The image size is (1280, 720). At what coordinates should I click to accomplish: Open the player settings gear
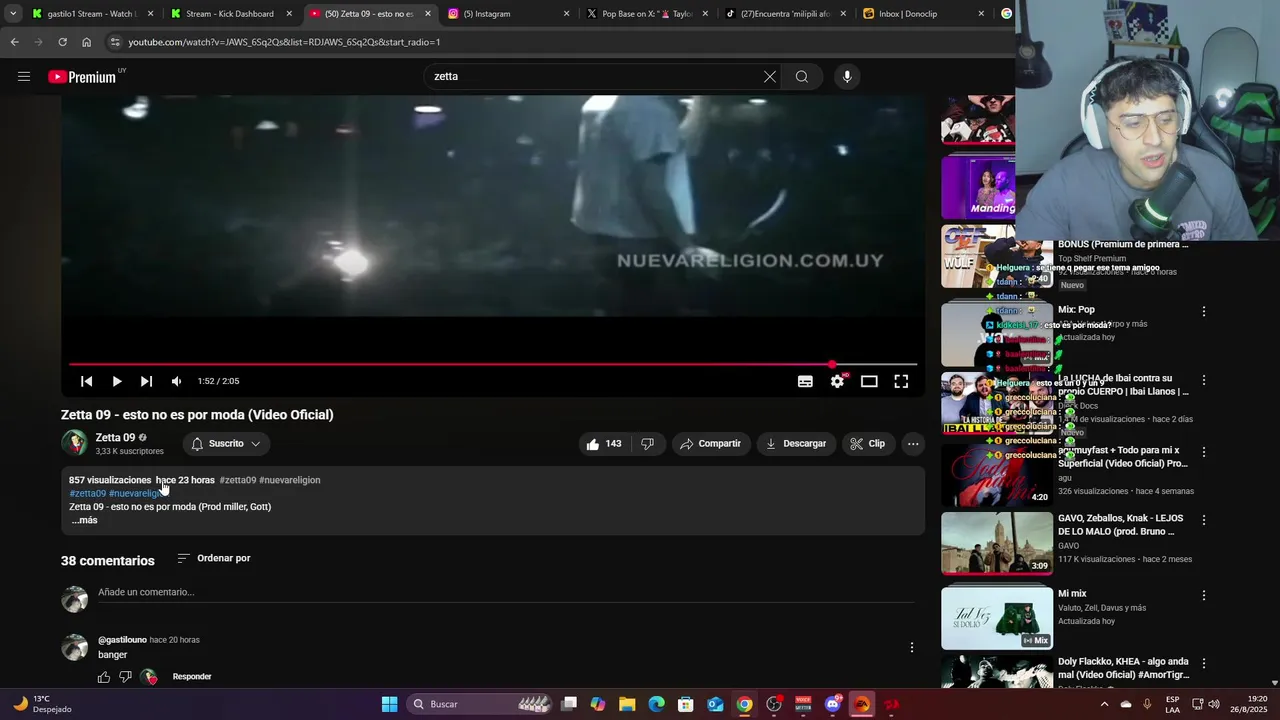click(838, 381)
